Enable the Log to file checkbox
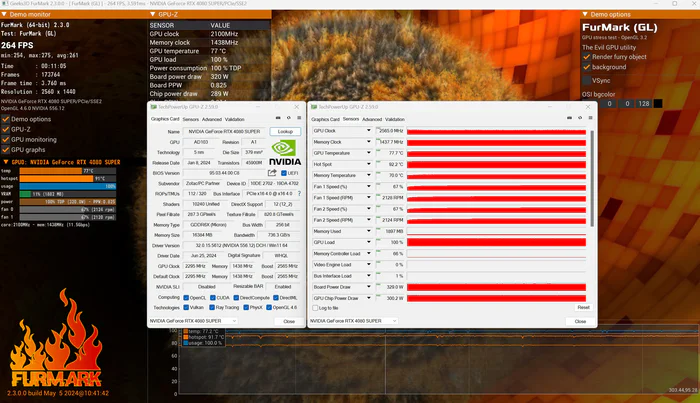 pyautogui.click(x=315, y=308)
